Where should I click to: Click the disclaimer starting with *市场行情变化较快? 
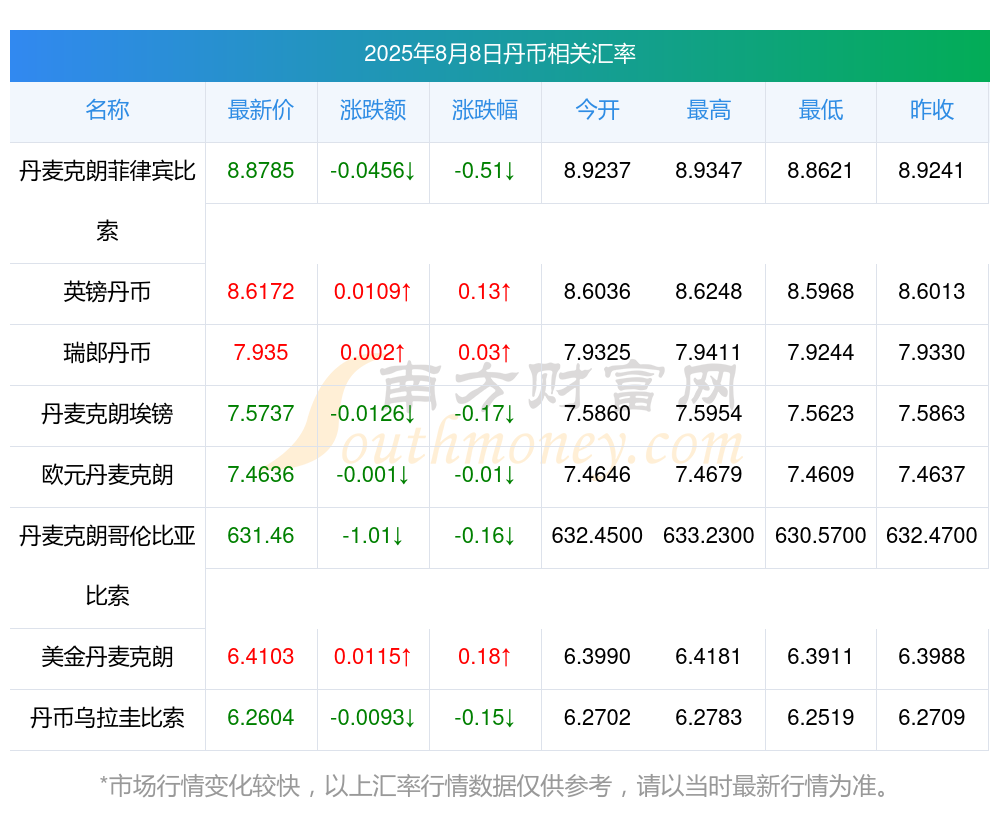(496, 786)
